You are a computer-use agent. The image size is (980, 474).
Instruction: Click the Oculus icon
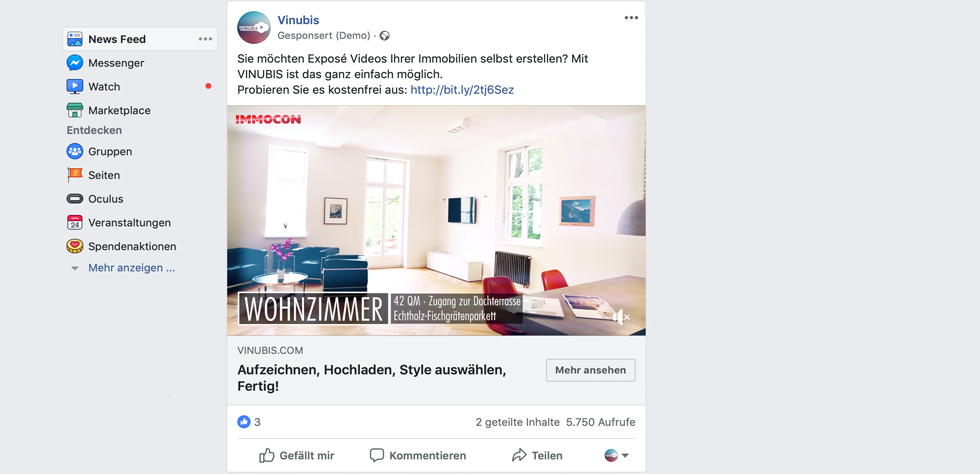point(75,199)
